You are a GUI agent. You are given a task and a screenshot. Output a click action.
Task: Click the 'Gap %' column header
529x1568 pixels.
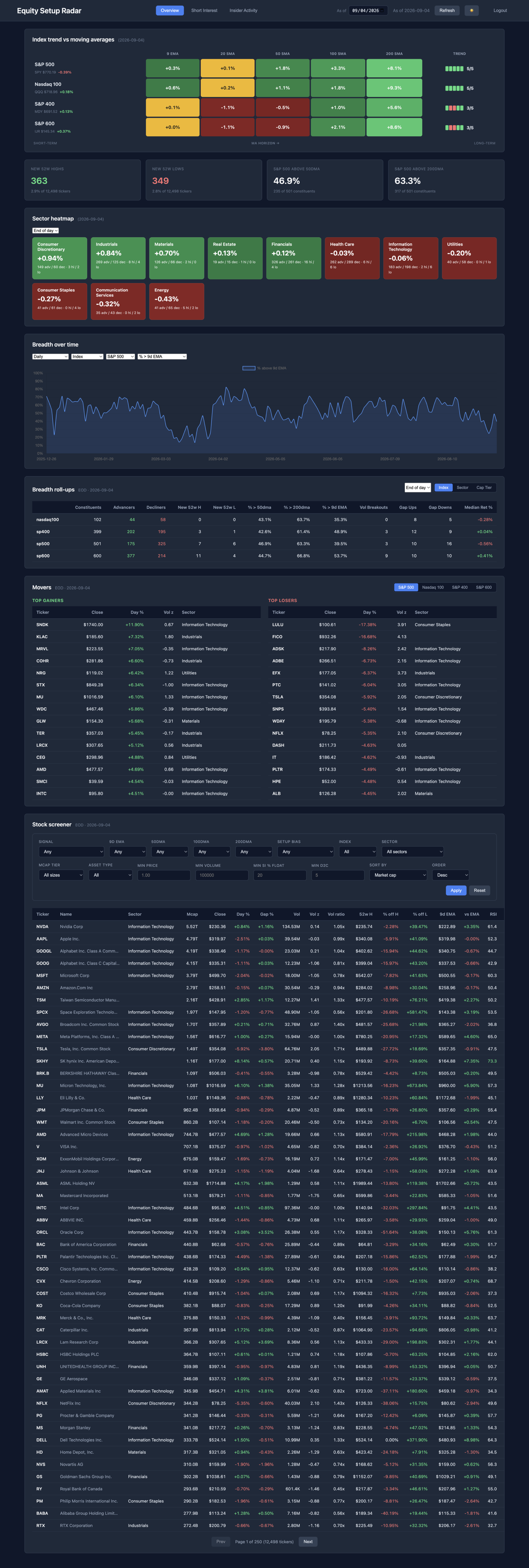click(x=267, y=914)
